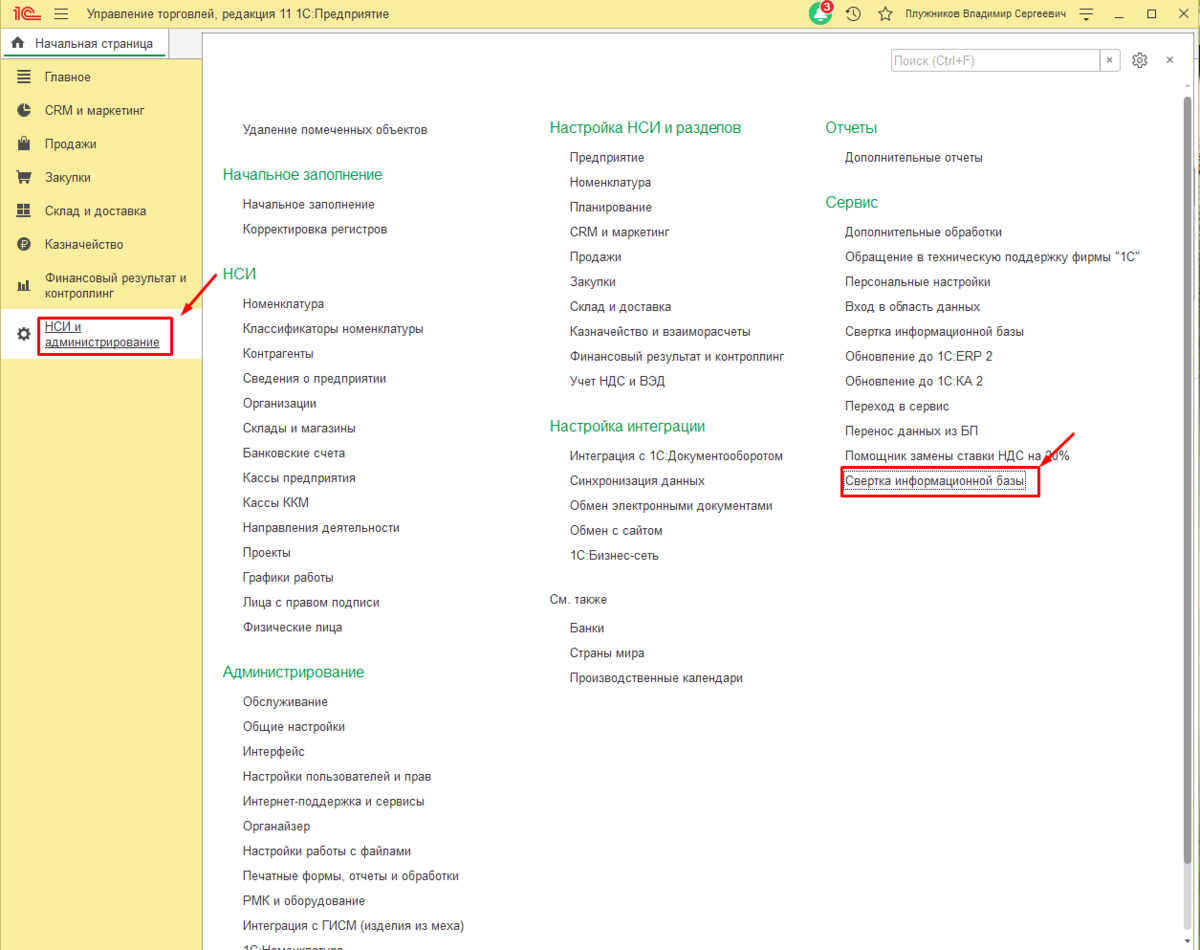Open 1С:Бизнес-сеть

[614, 555]
